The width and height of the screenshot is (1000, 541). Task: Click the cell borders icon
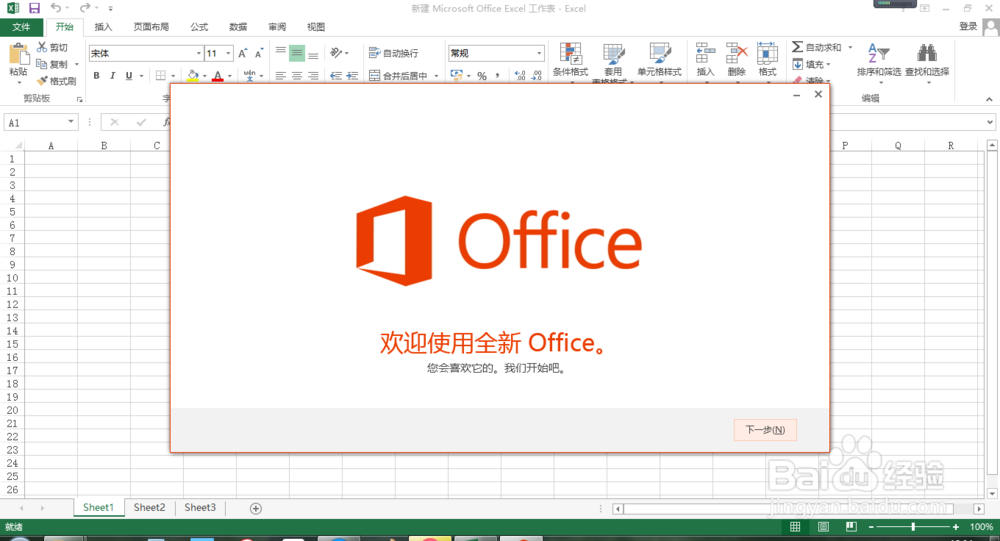pos(161,75)
